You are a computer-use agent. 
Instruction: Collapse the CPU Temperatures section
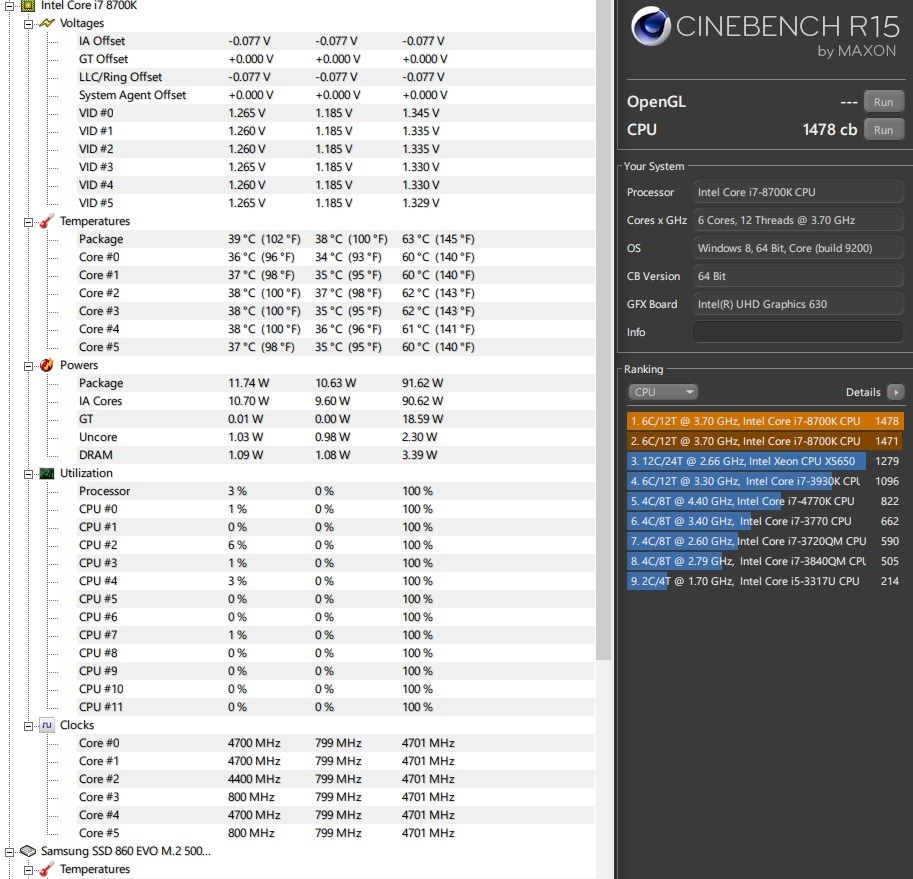pos(28,222)
